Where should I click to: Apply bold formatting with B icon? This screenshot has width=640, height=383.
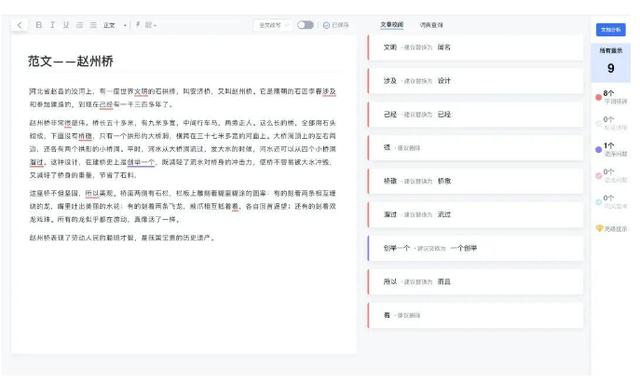coord(38,25)
